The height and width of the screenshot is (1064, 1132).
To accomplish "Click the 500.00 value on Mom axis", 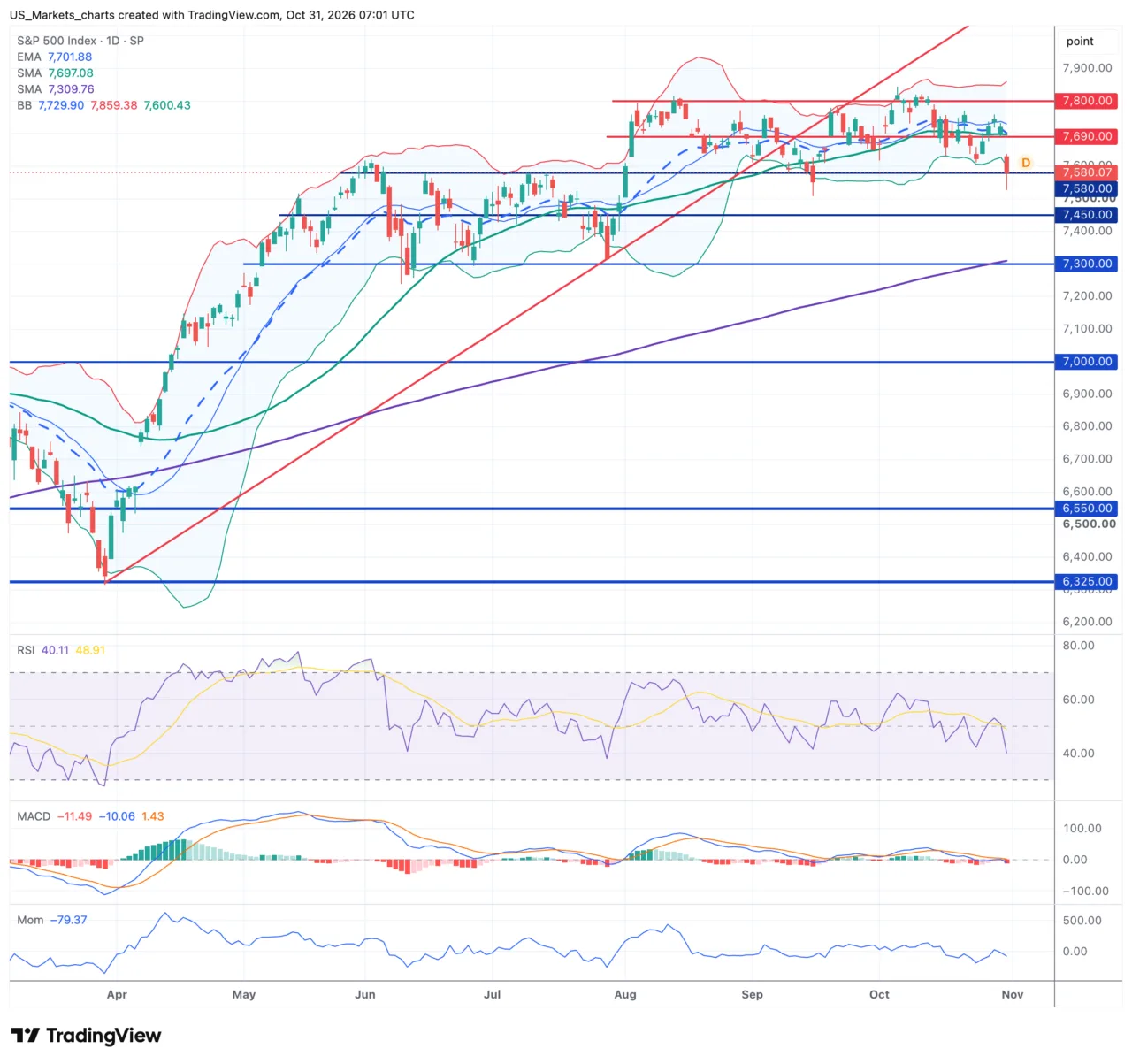I will [1082, 921].
